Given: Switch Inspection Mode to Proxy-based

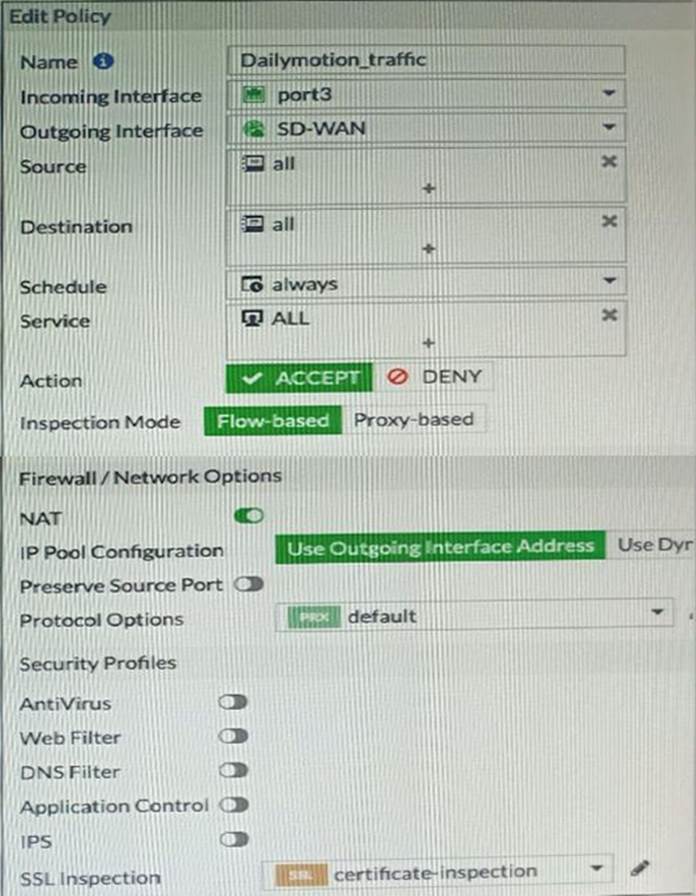Looking at the screenshot, I should 414,420.
